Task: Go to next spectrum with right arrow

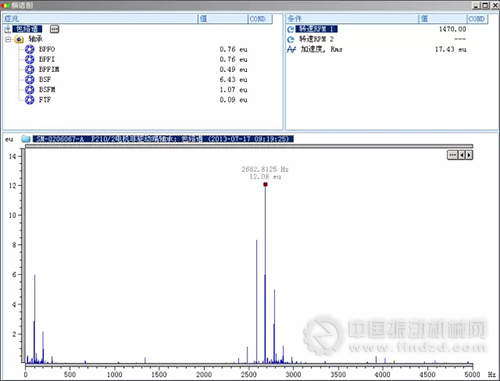Action: [469, 155]
